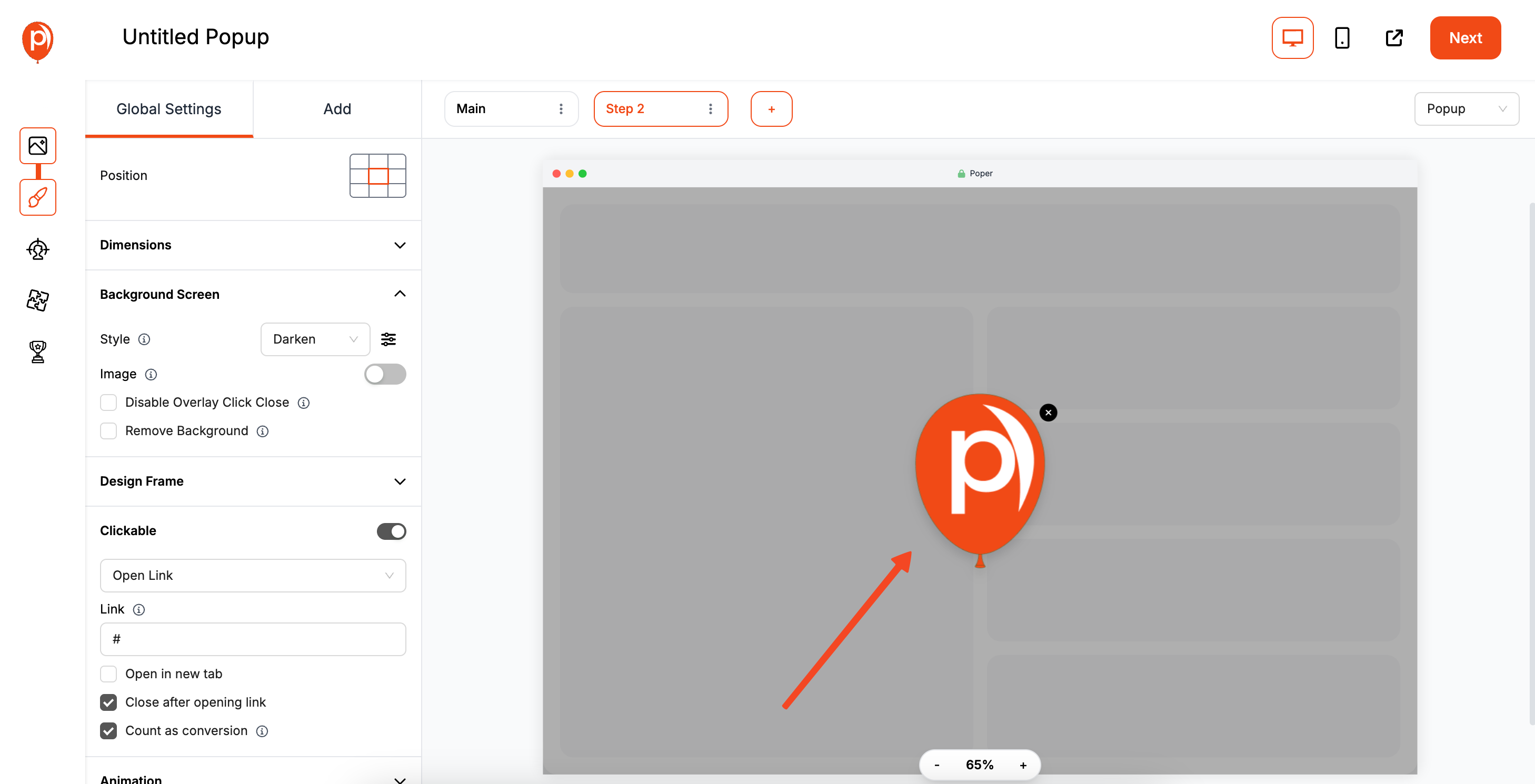1535x784 pixels.
Task: Expand the Design Frame section
Action: [253, 481]
